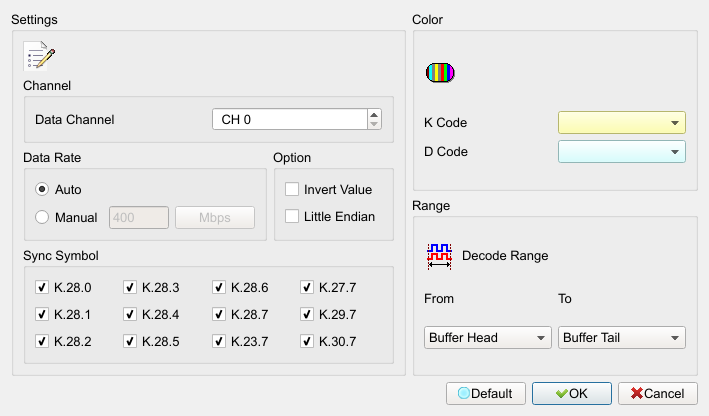Toggle the K.30.7 sync symbol checkbox
Screen dimensions: 709x416
(307, 341)
